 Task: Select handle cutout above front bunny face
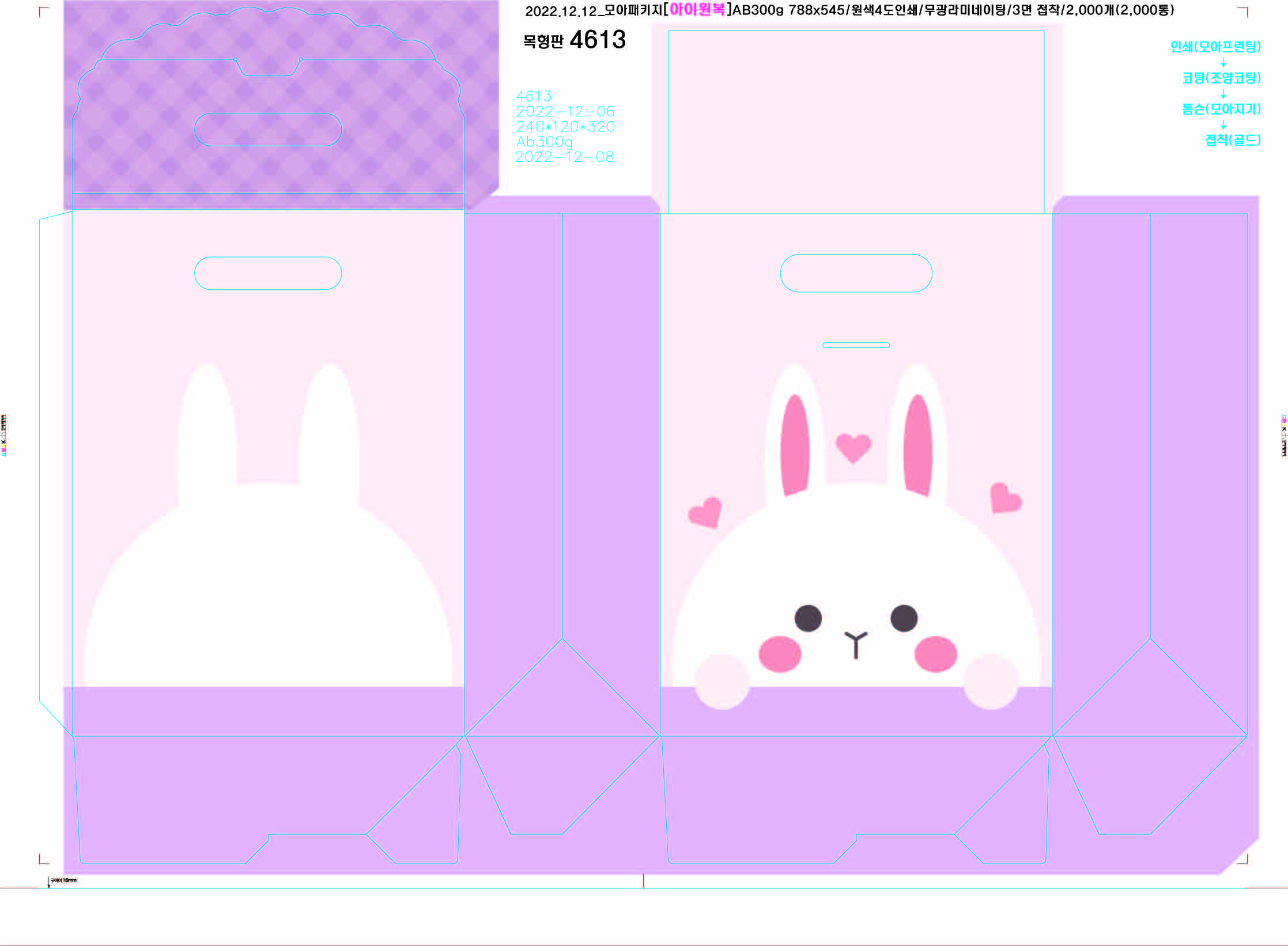856,273
